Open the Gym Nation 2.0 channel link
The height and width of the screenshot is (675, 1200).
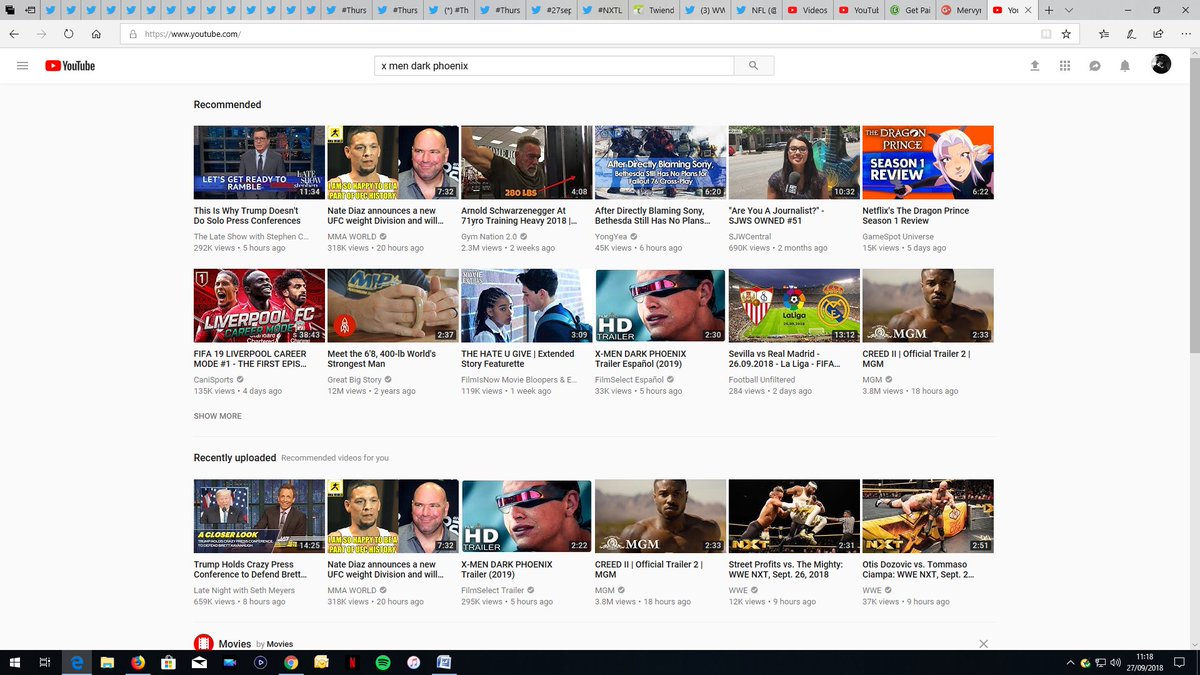[491, 237]
